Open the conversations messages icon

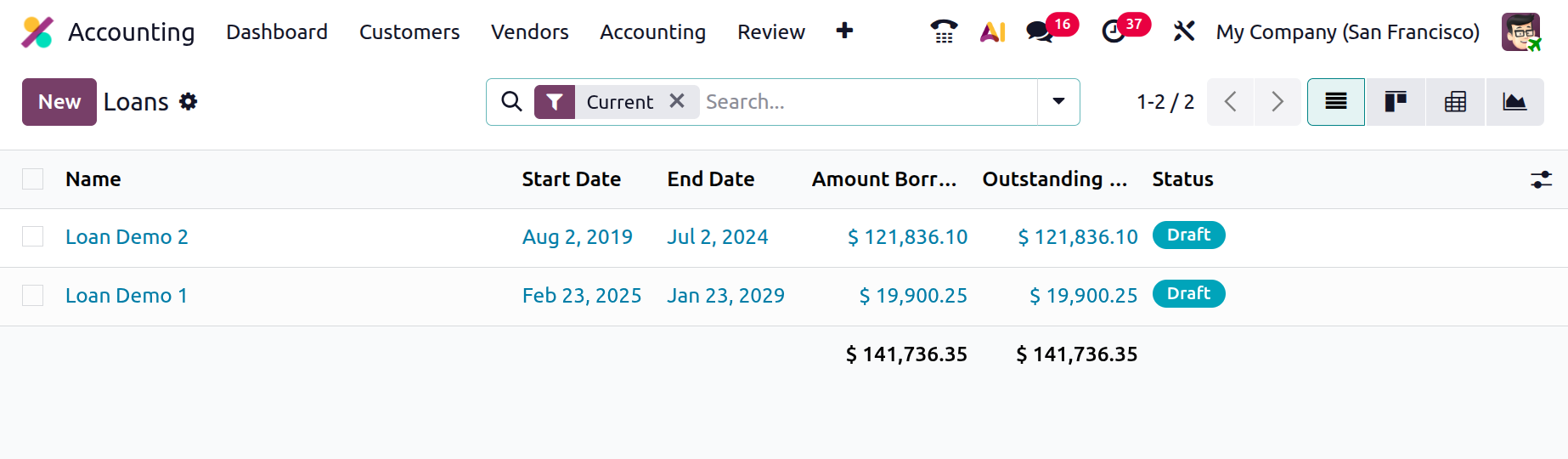pyautogui.click(x=1040, y=31)
